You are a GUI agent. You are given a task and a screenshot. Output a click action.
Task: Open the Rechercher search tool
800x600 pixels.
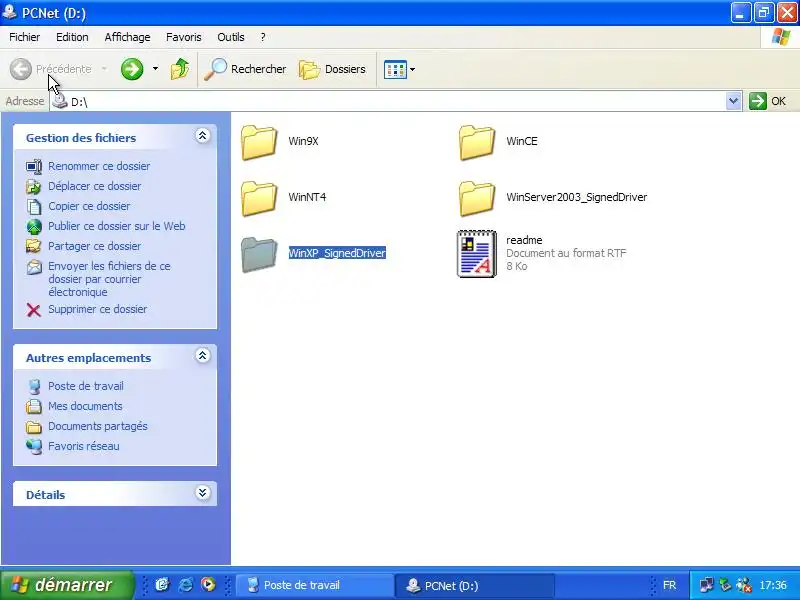pyautogui.click(x=245, y=69)
